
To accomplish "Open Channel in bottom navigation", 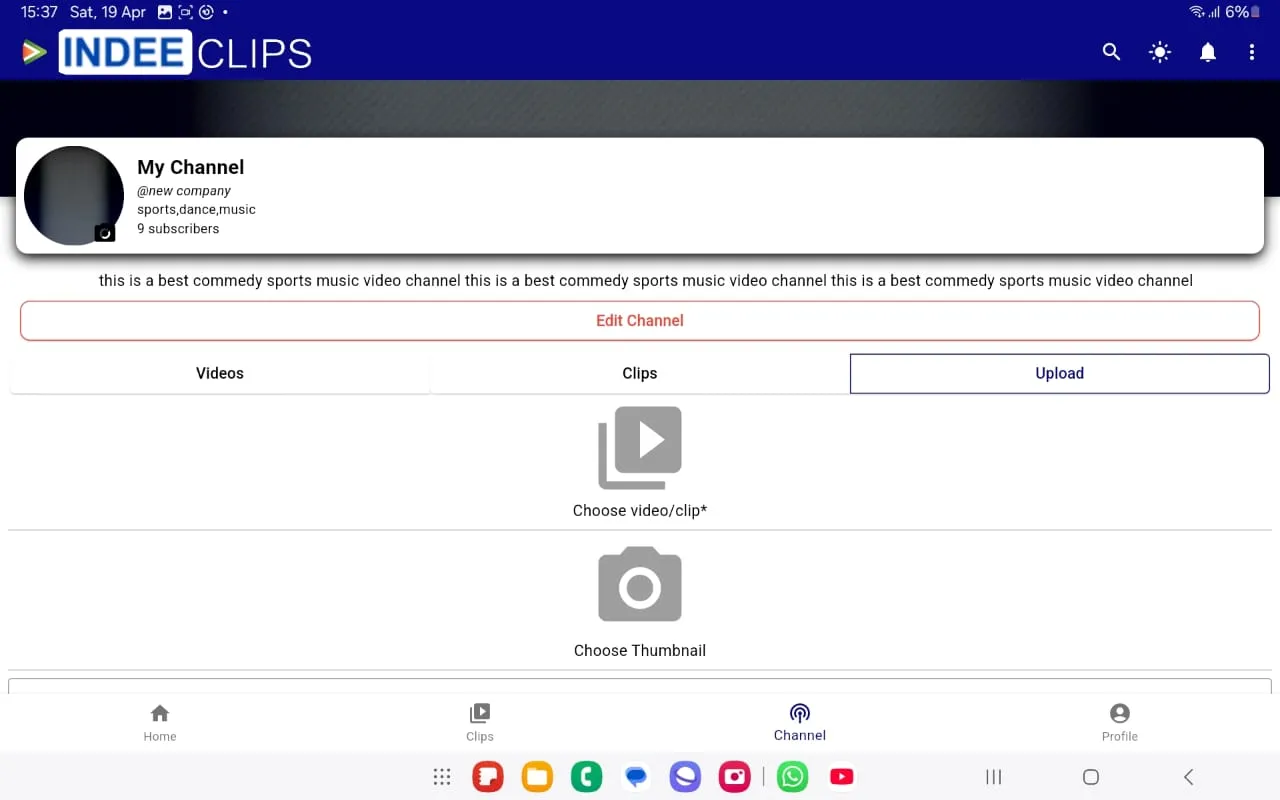I will pos(800,723).
